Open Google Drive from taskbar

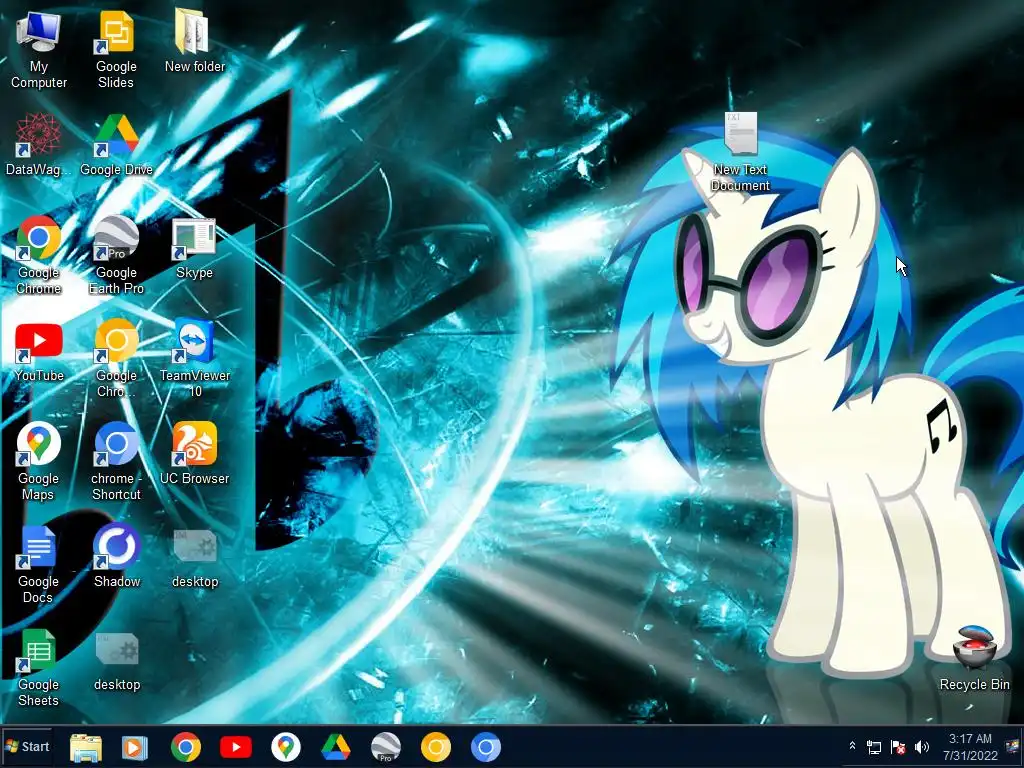[336, 747]
